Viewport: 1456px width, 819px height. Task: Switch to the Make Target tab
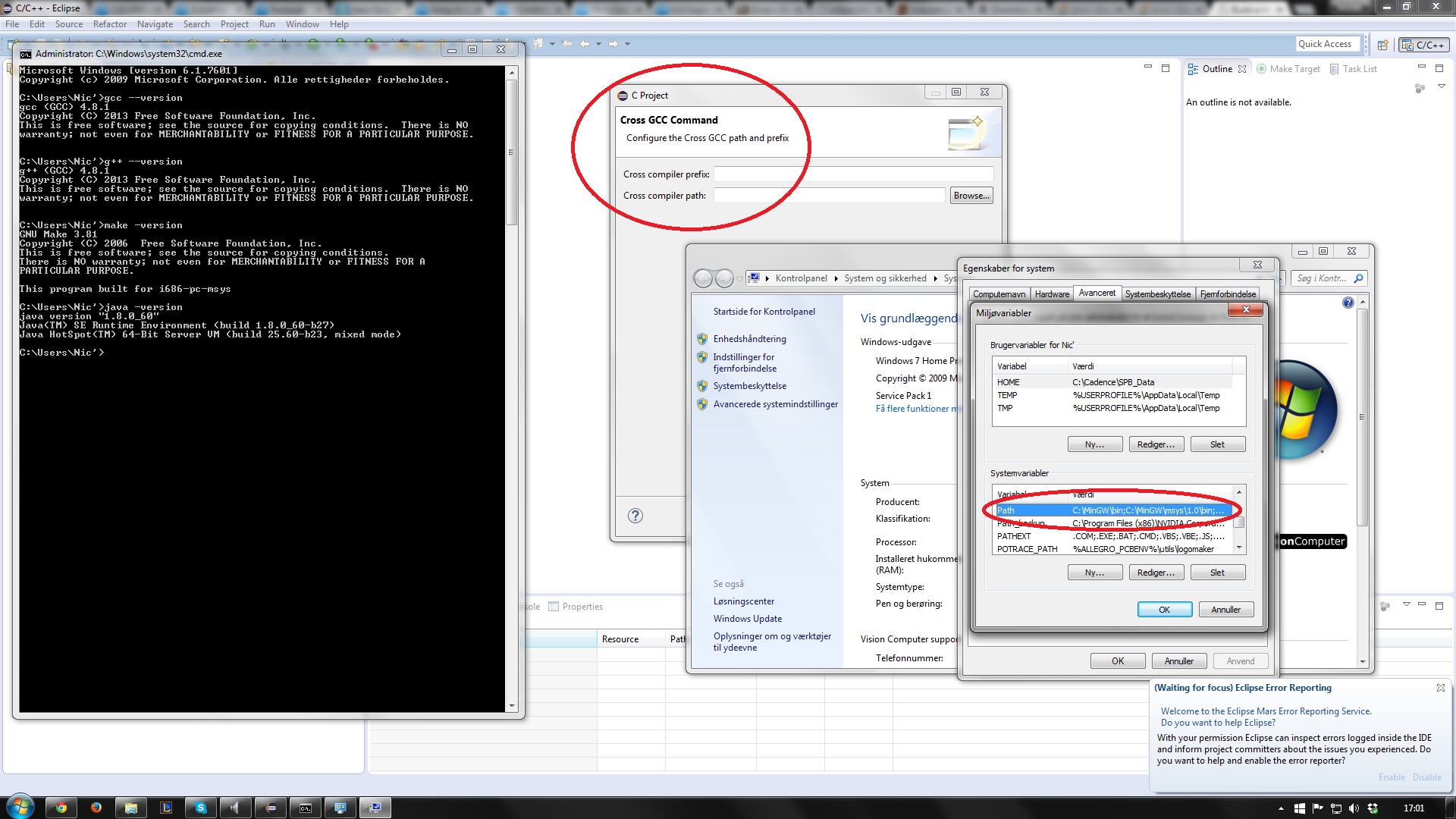(x=1288, y=69)
